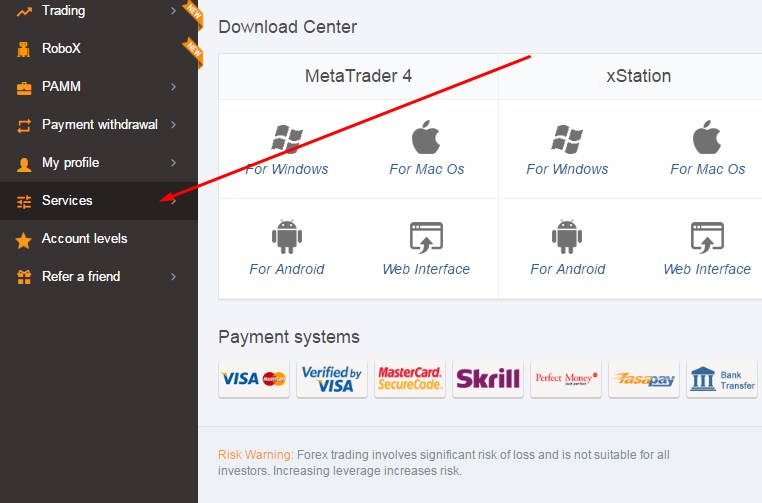Screen dimensions: 762x503
Task: Click the Services sliders icon
Action: coord(24,202)
